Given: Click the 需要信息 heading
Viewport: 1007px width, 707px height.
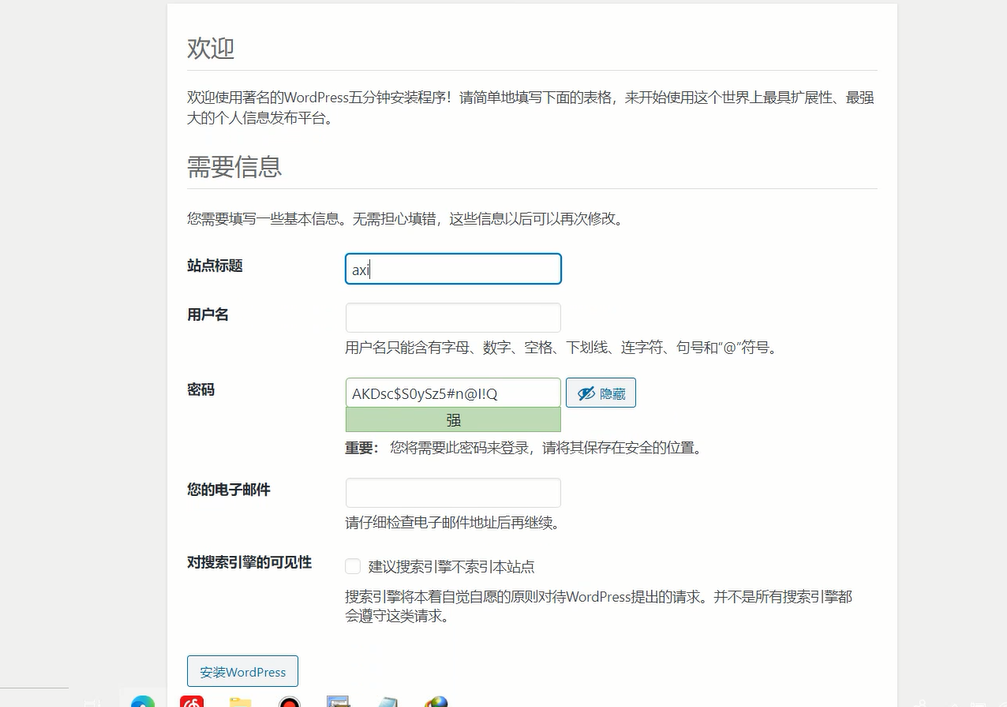Looking at the screenshot, I should (x=234, y=167).
